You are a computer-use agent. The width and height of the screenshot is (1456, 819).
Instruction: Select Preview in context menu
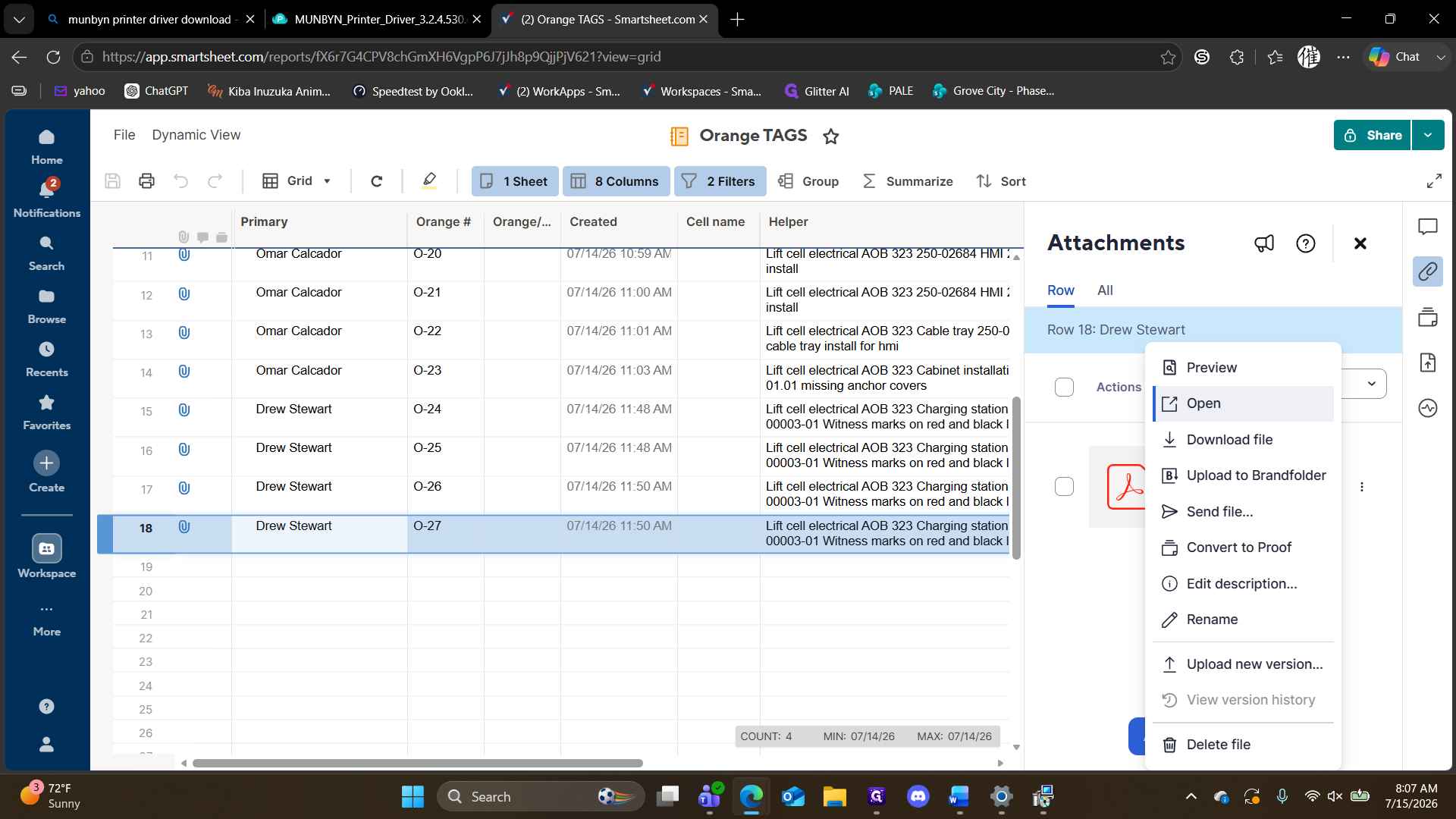[1244, 368]
